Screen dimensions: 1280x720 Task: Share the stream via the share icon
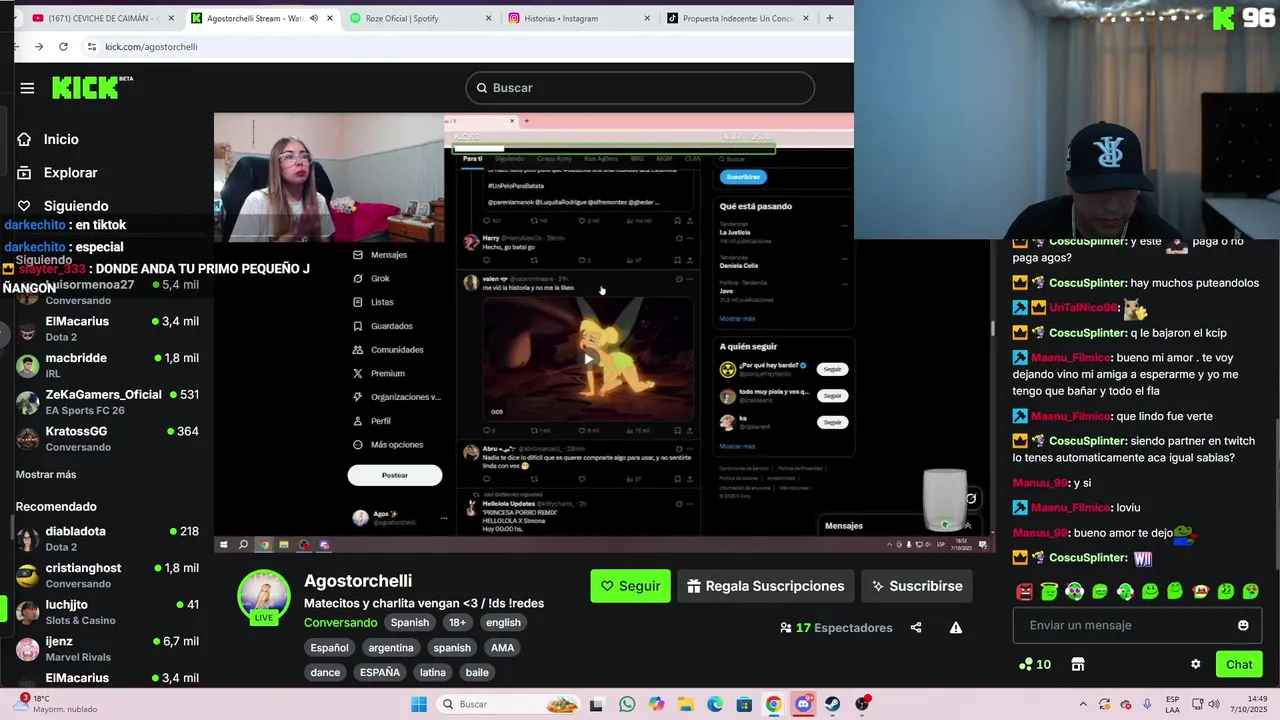point(916,628)
